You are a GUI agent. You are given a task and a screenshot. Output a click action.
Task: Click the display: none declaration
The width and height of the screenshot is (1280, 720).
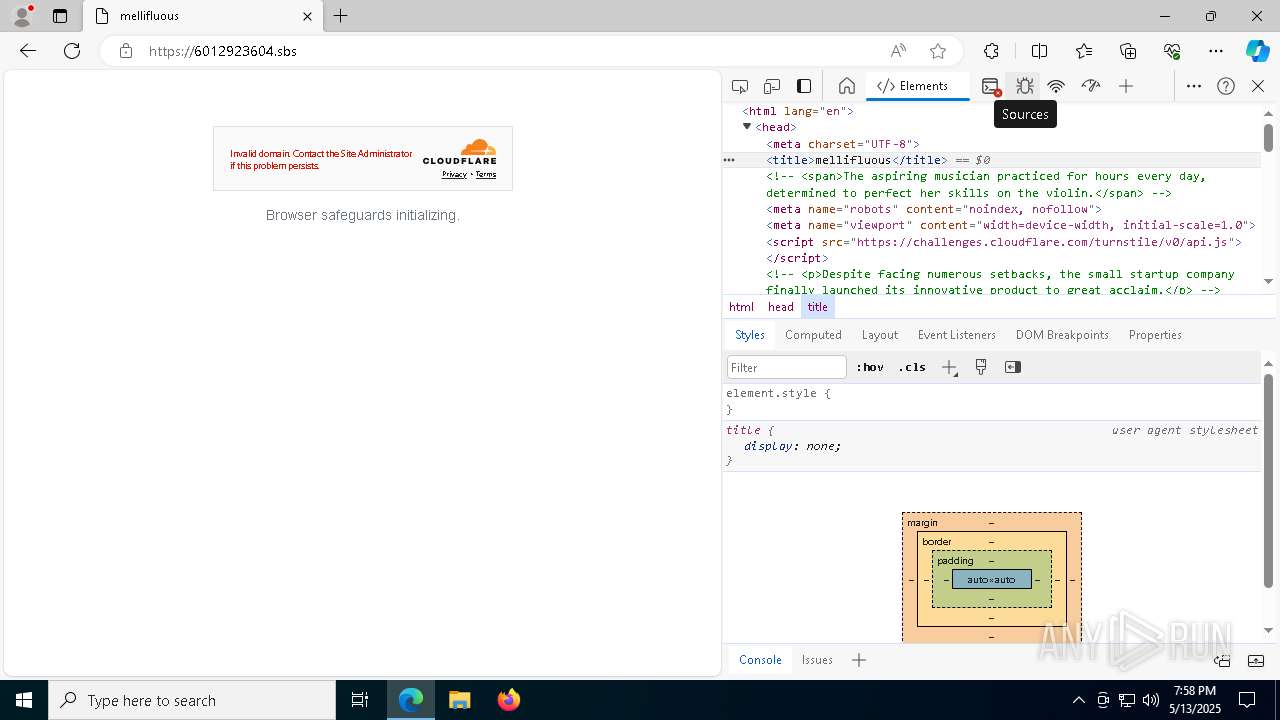(792, 446)
